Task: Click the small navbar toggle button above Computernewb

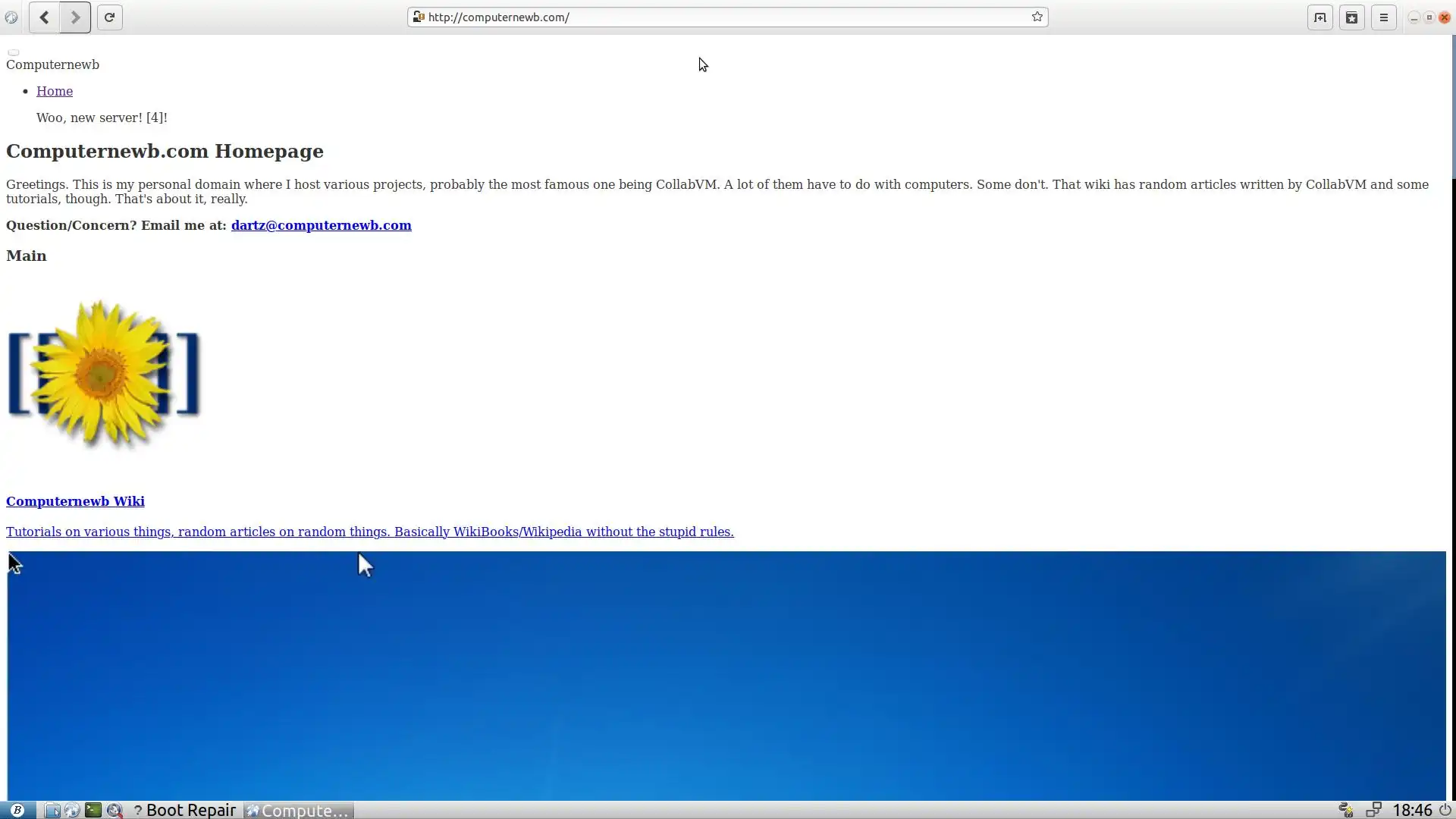Action: 13,52
